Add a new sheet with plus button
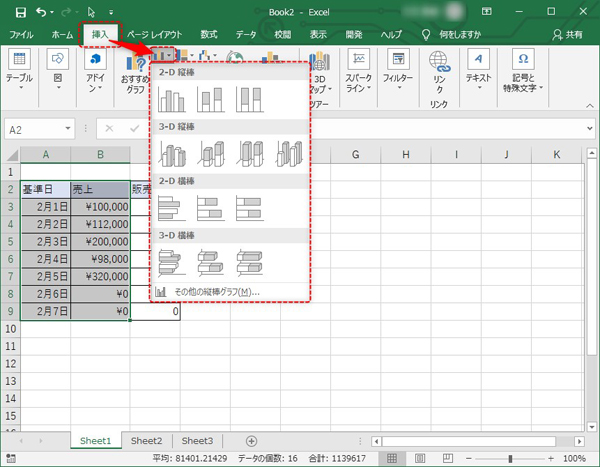Viewport: 600px width, 467px height. 251,441
